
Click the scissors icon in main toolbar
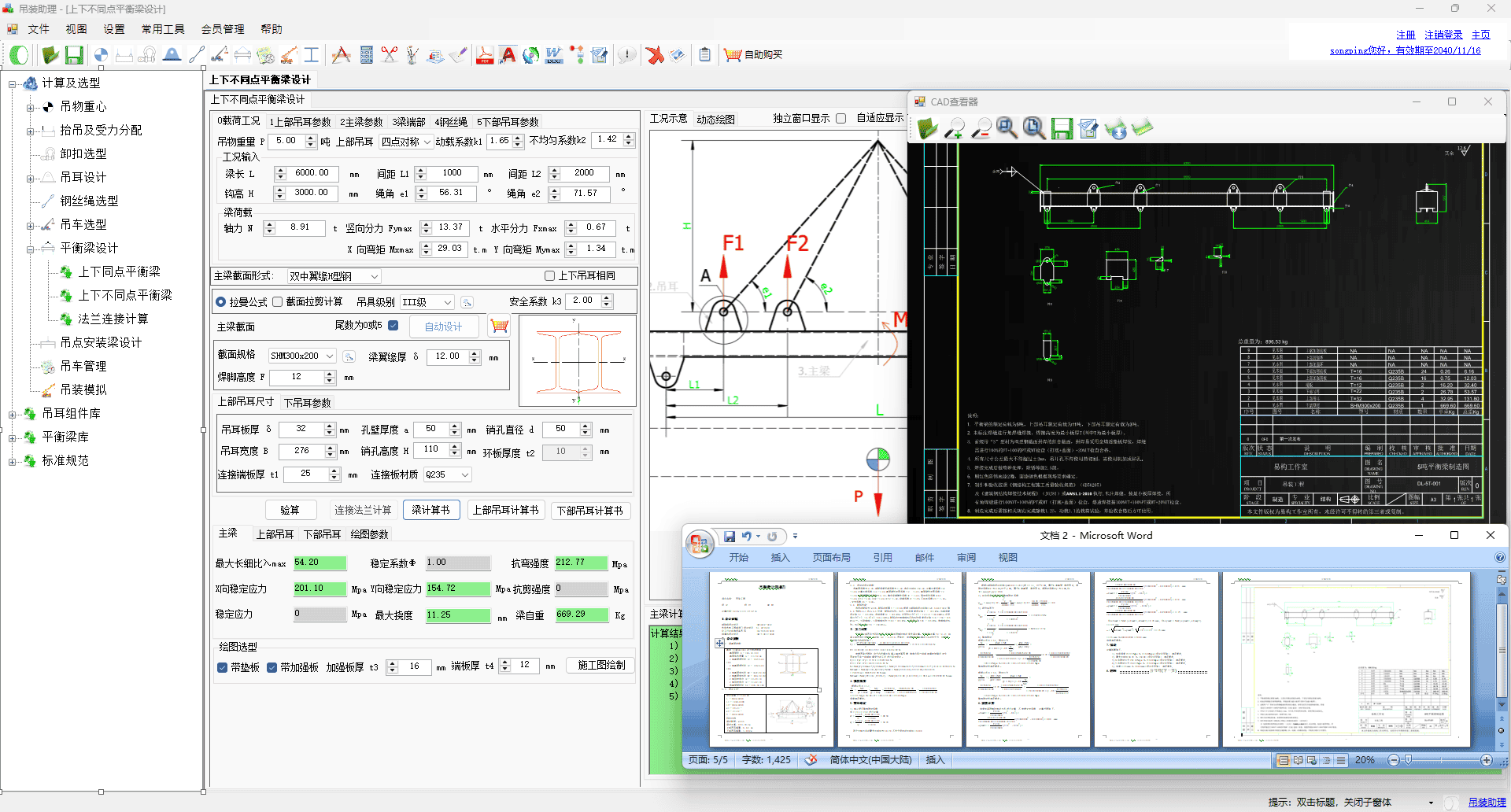(x=389, y=55)
